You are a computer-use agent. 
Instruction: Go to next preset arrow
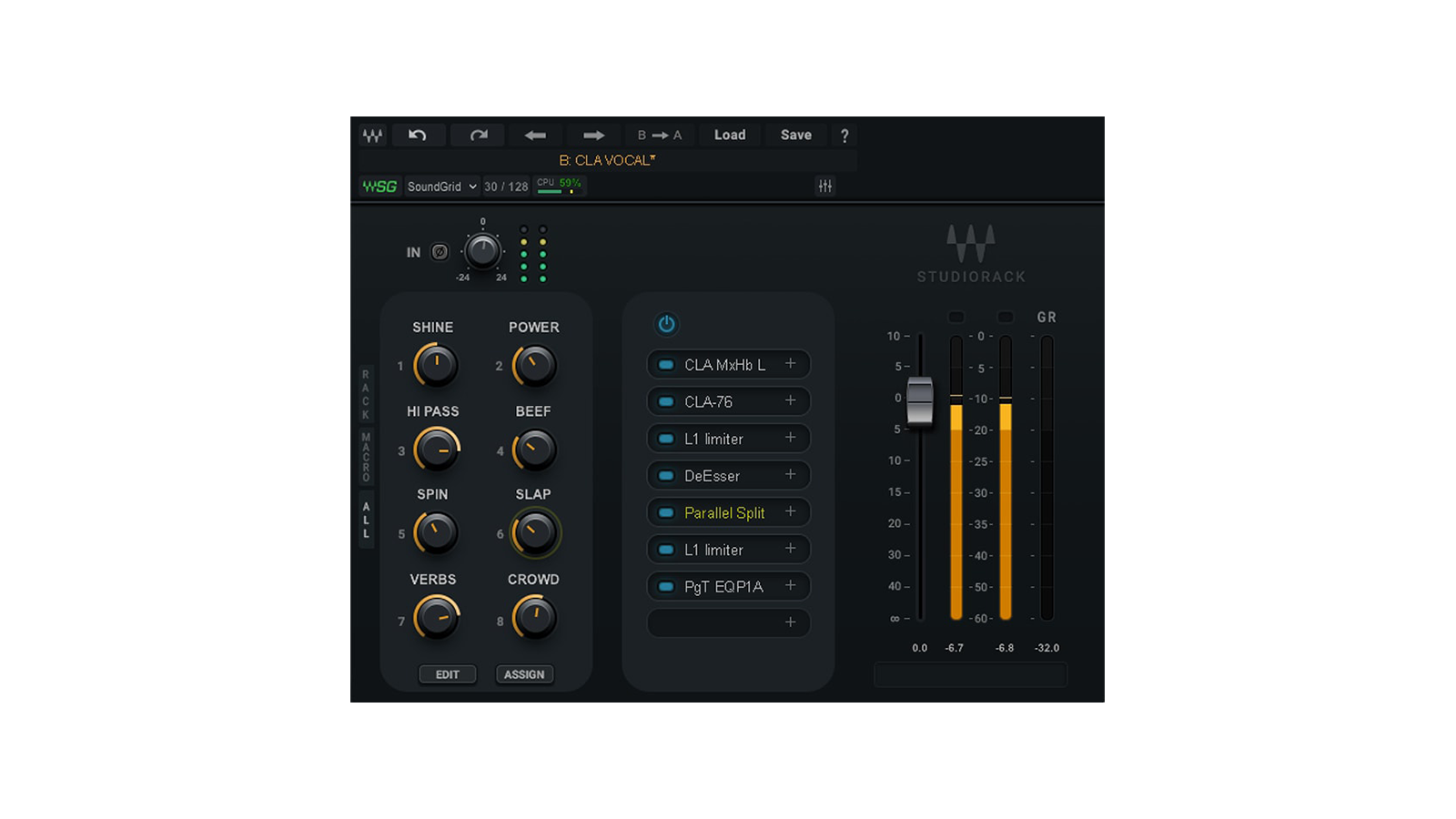pos(593,135)
